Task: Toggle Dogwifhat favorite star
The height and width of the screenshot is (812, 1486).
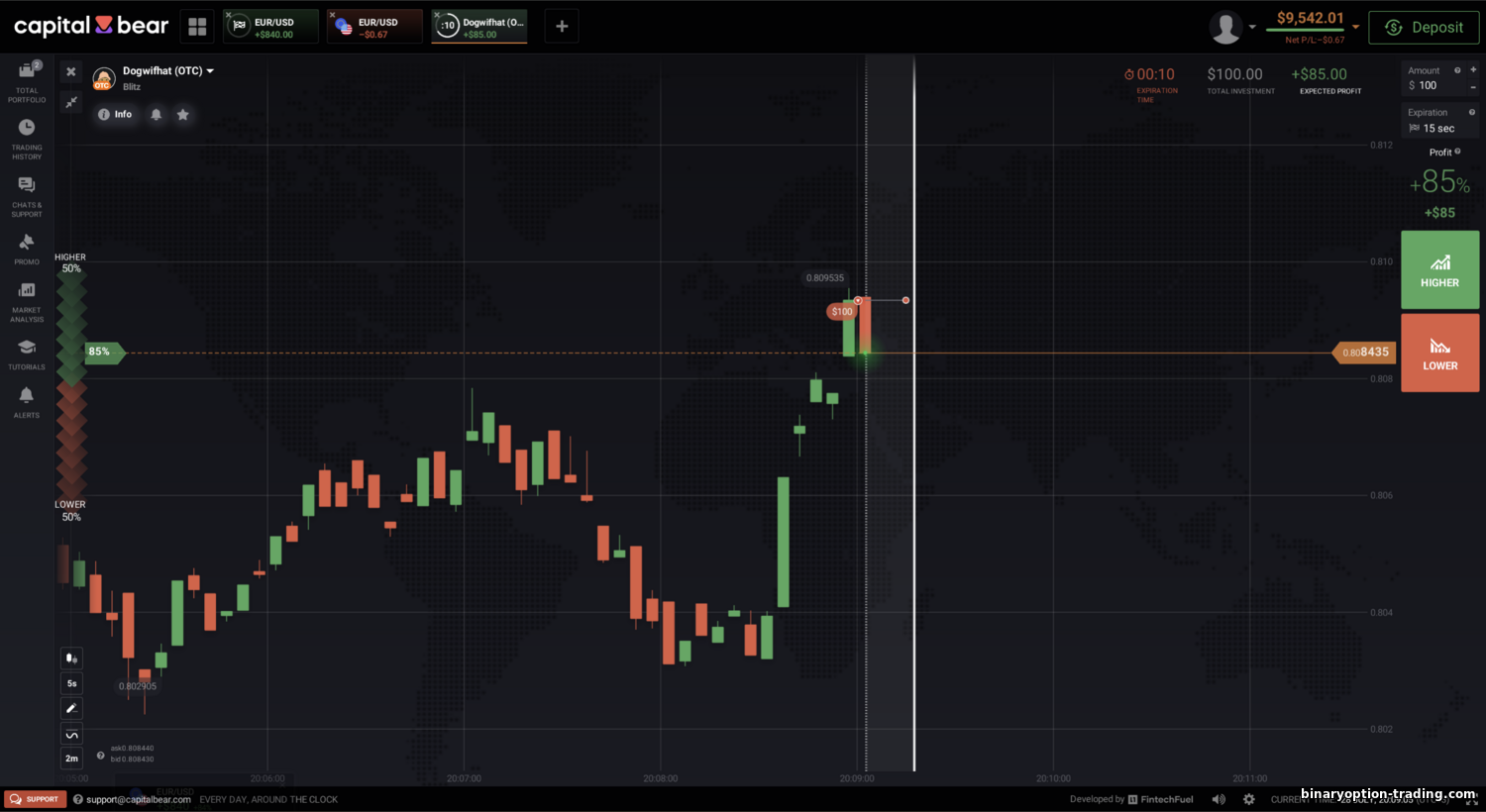Action: pyautogui.click(x=183, y=115)
